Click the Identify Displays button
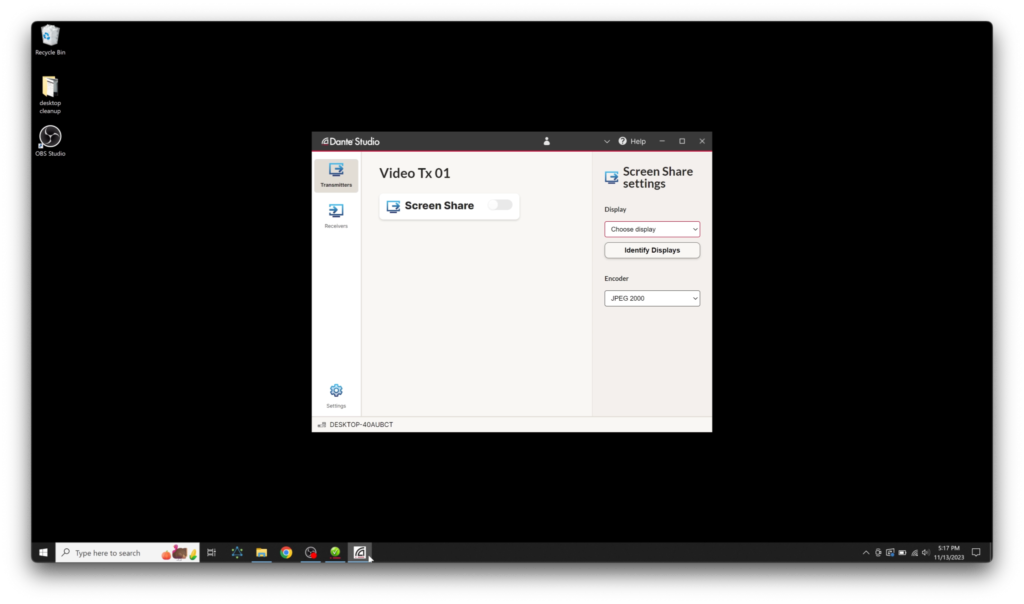The height and width of the screenshot is (604, 1024). click(x=652, y=250)
